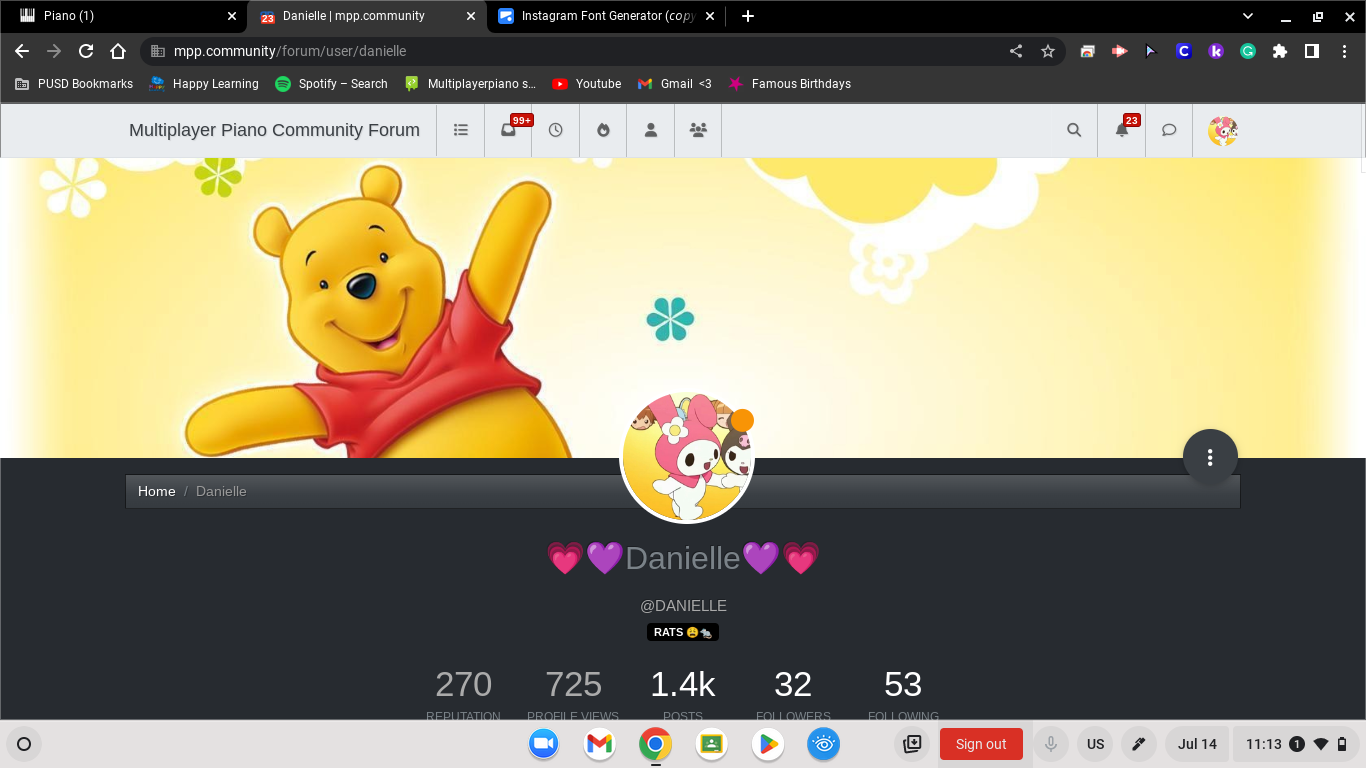
Task: Open the chats speech bubble icon
Action: click(x=1169, y=130)
